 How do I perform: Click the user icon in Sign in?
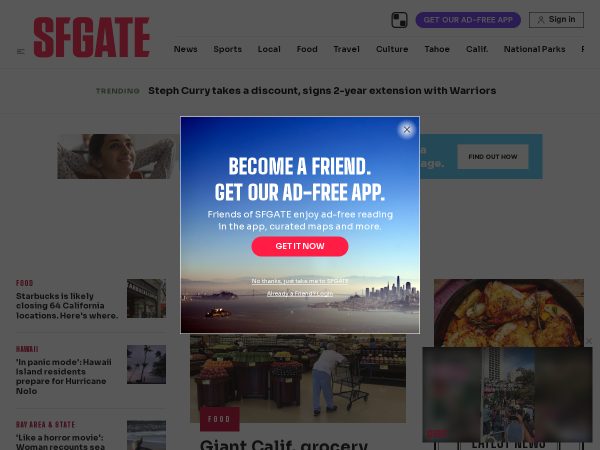pyautogui.click(x=541, y=20)
